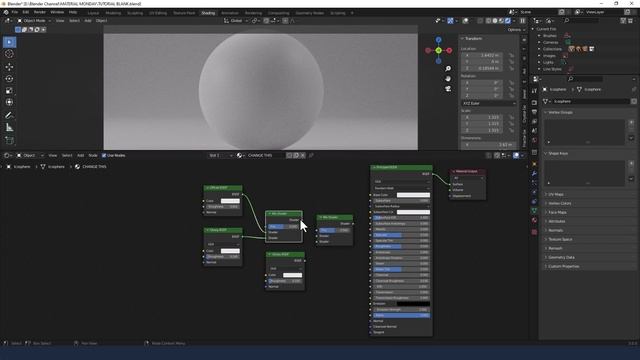The image size is (640, 360).
Task: Click the viewport pan hand icon
Action: click(448, 78)
